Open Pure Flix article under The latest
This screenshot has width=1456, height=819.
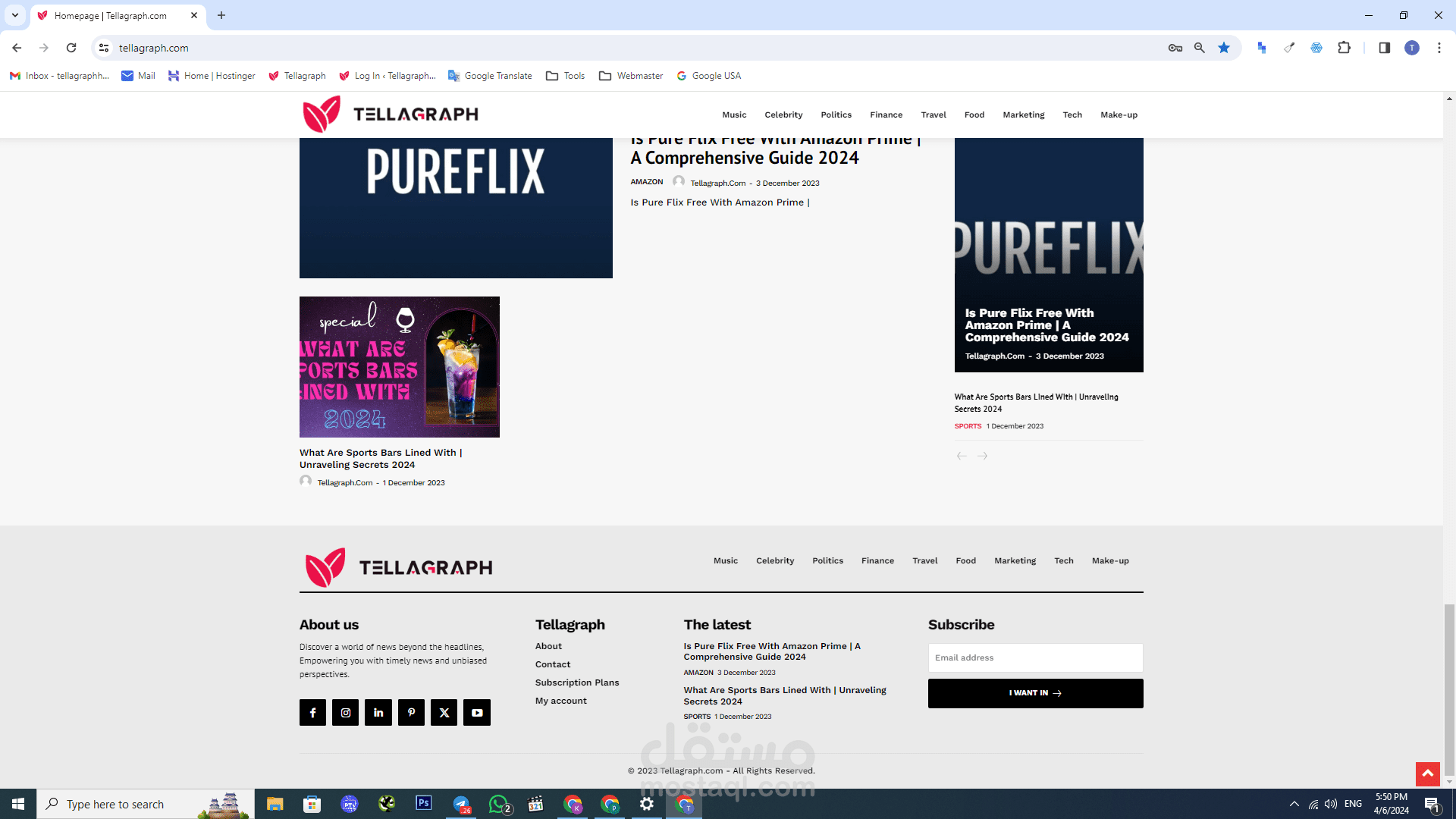772,651
